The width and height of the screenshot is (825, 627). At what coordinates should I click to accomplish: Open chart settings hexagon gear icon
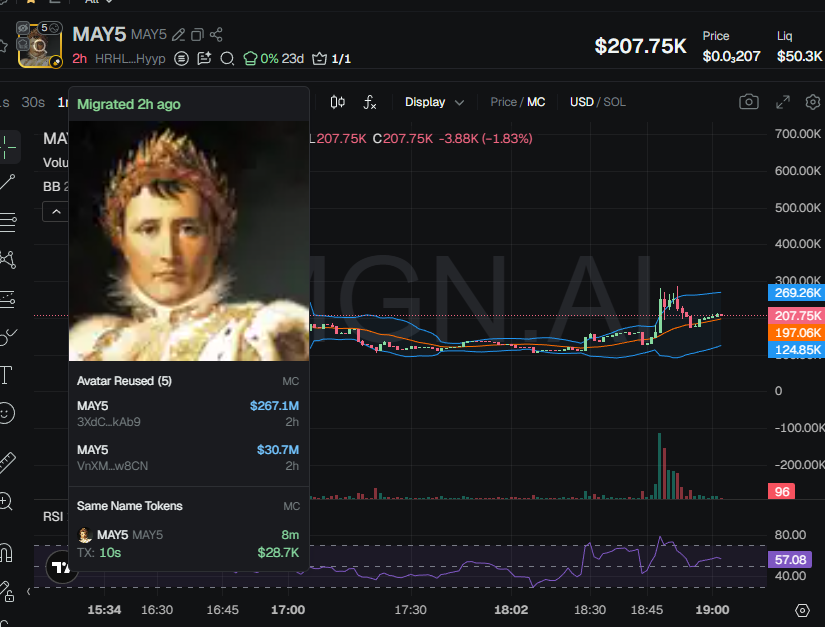813,102
